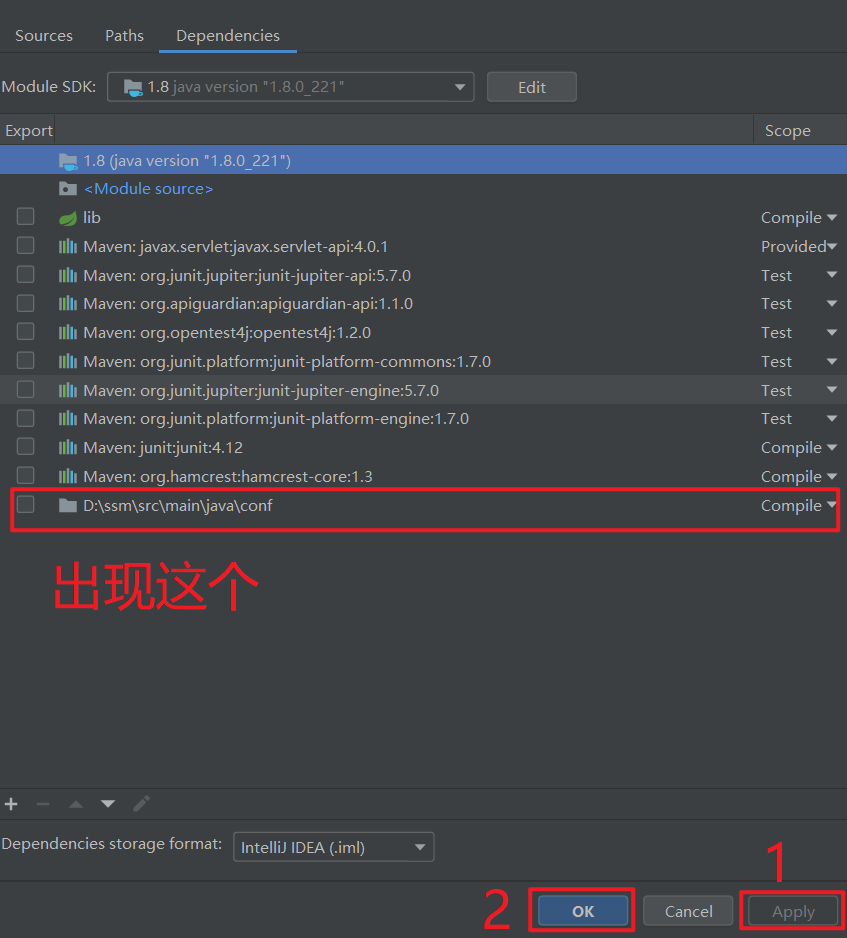The image size is (847, 938).
Task: Switch to the Paths tab
Action: [124, 35]
